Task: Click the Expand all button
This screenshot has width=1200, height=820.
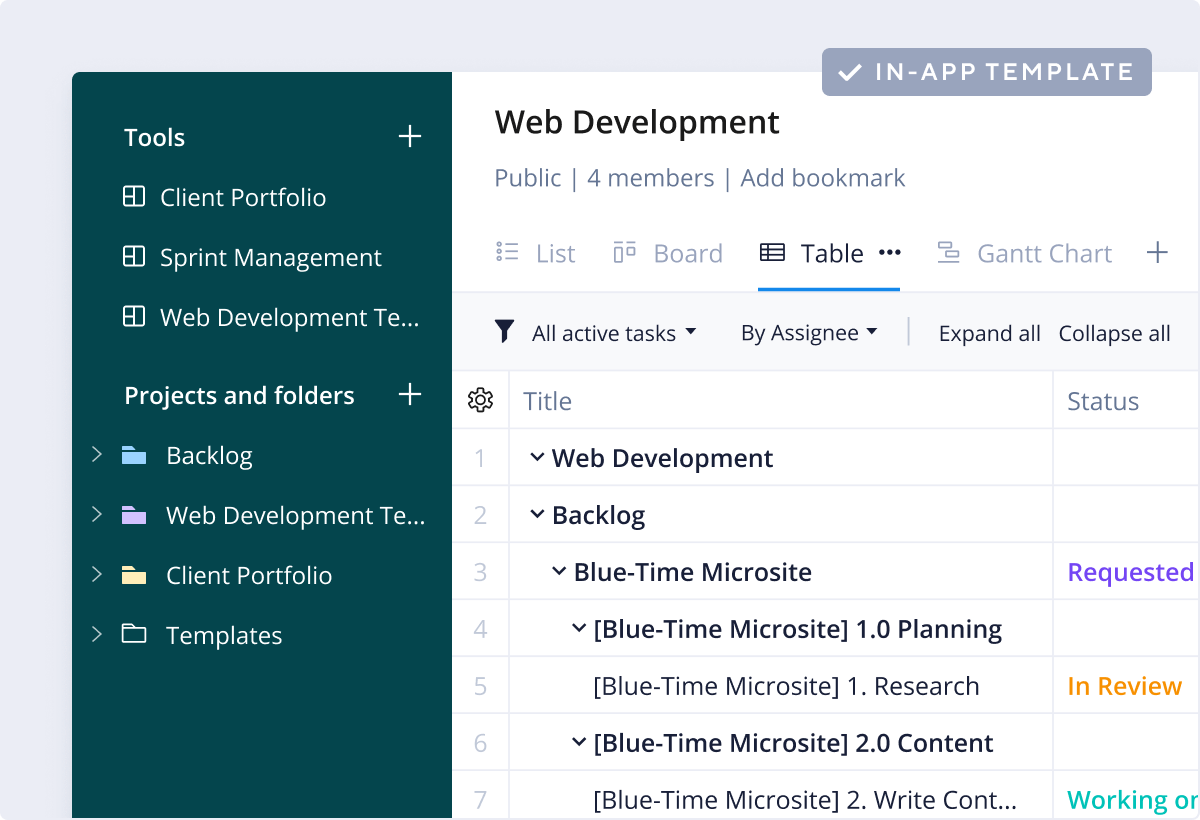Action: (x=989, y=334)
